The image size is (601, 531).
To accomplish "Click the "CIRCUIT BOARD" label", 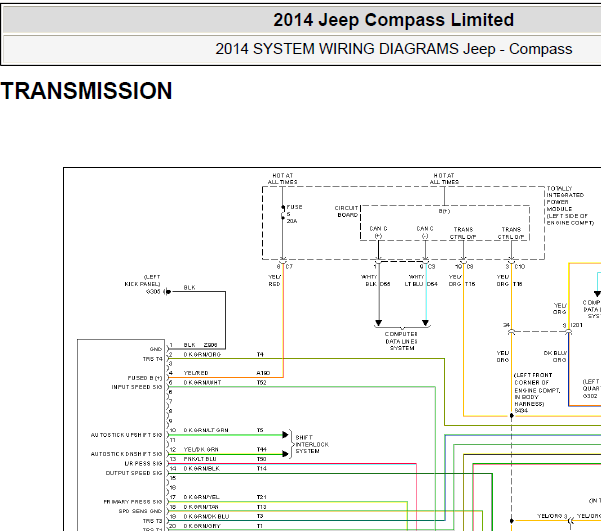I will (346, 211).
